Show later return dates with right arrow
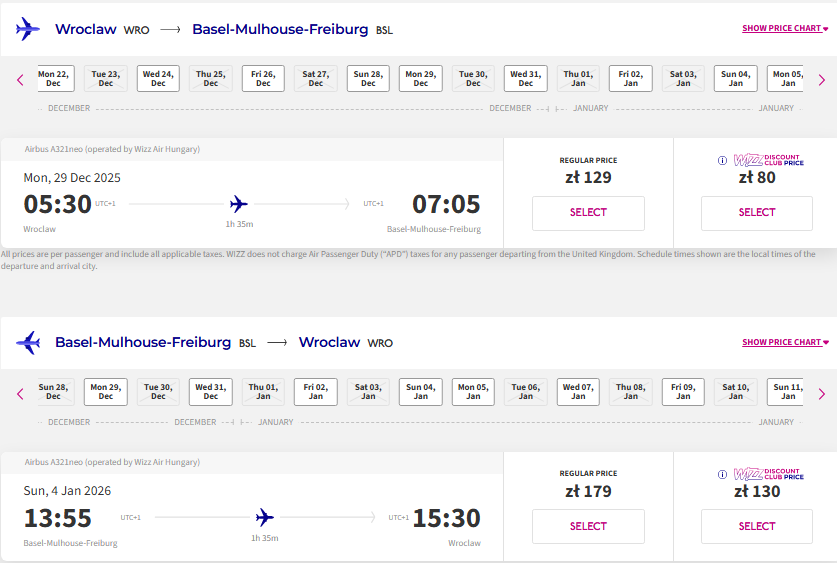Screen dimensions: 837x563 click(x=822, y=394)
